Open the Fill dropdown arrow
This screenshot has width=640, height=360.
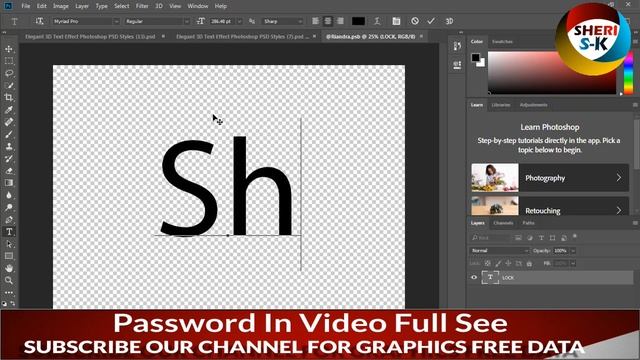(573, 264)
